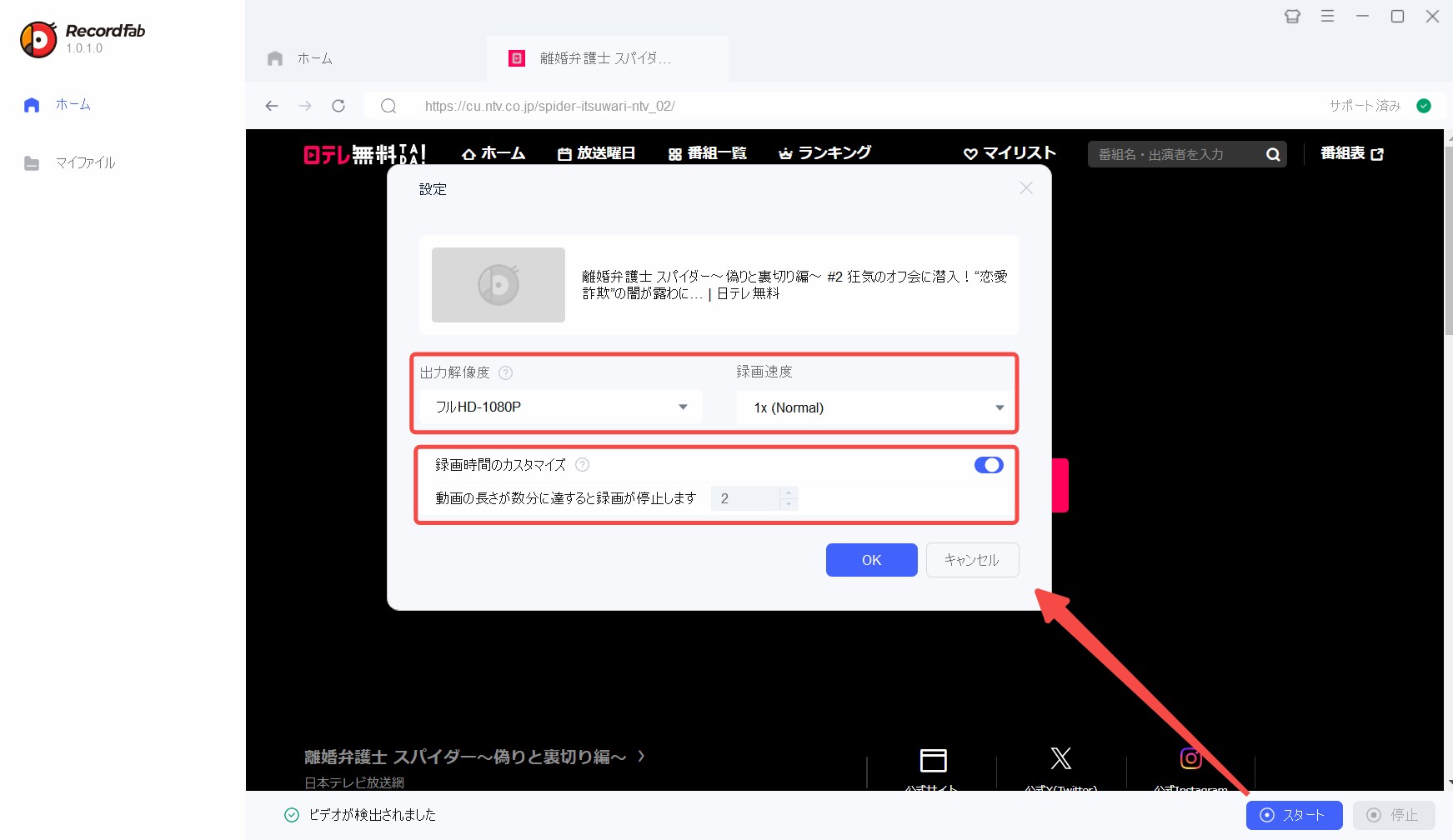Viewport: 1453px width, 840px height.
Task: Click the recording minutes number field
Action: [745, 498]
